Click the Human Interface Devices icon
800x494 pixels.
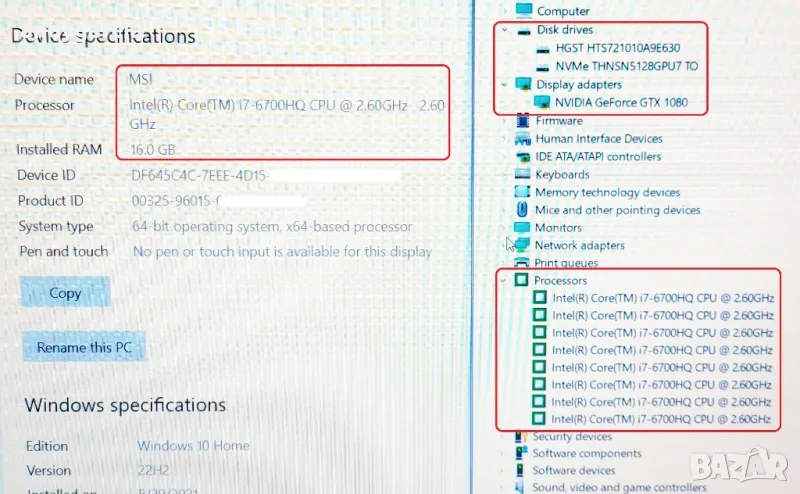[x=522, y=139]
